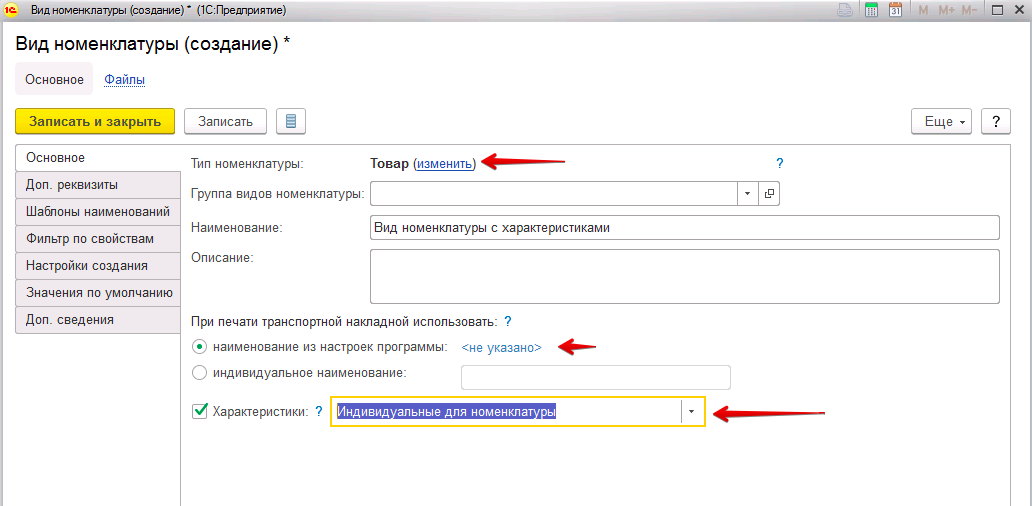
Task: Click the Записать button
Action: 225,122
